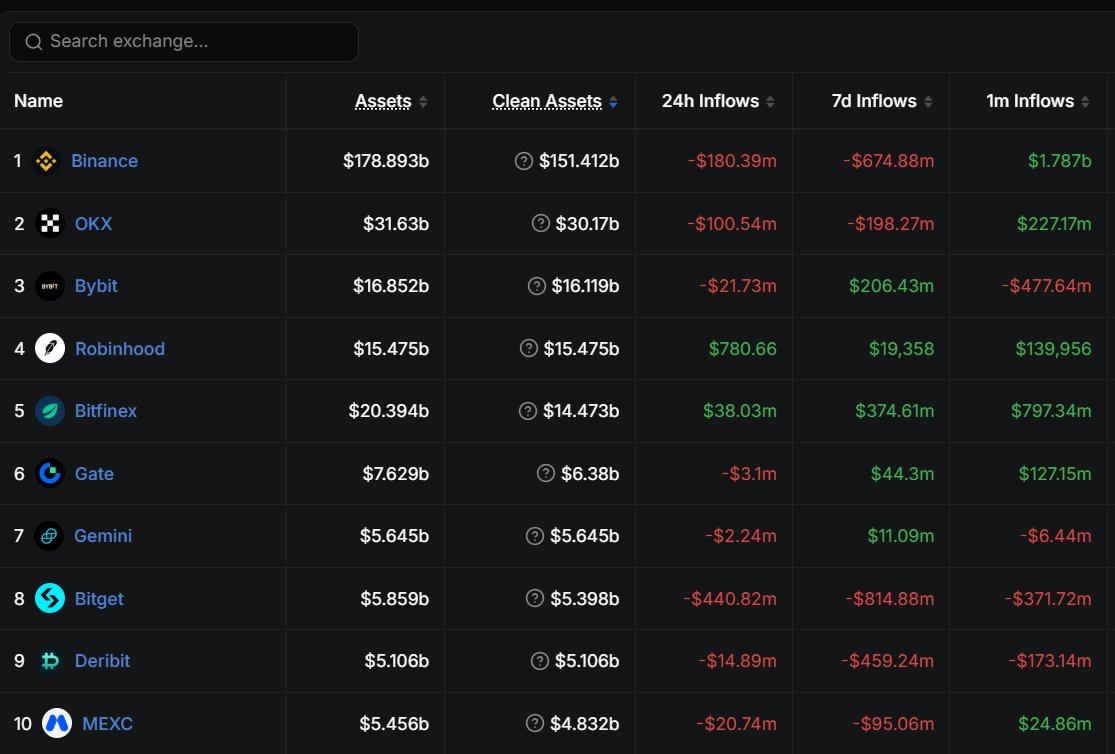1115x754 pixels.
Task: Click help icon beside Gemini clean assets
Action: (x=535, y=536)
